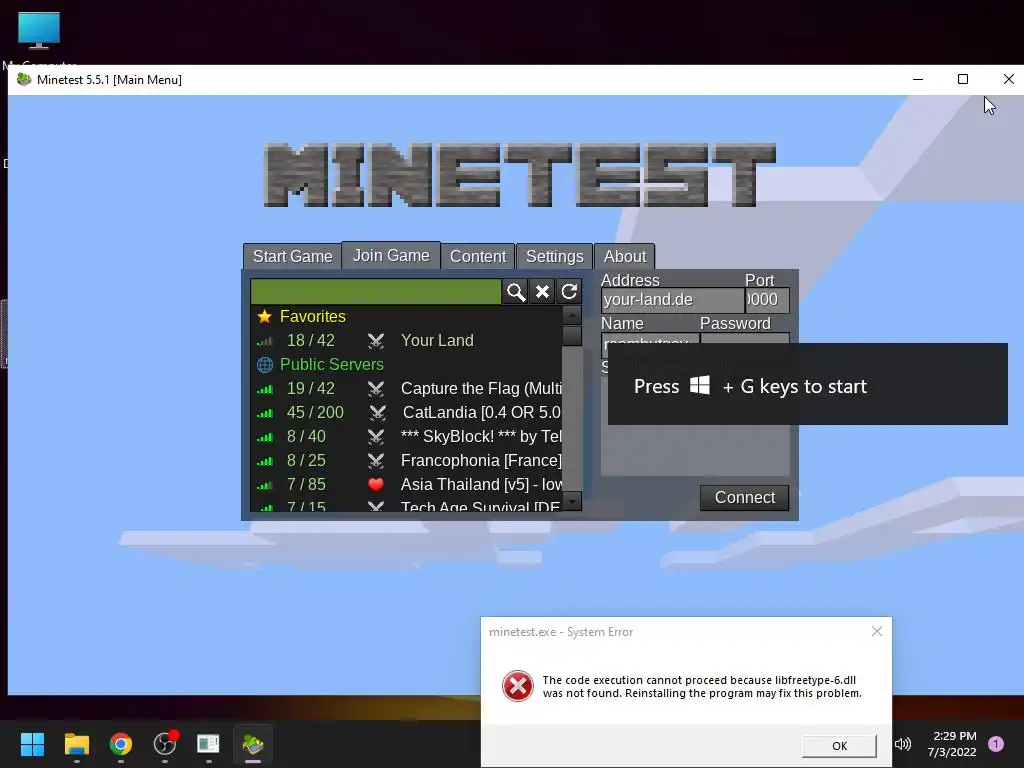The image size is (1024, 768).
Task: Select the Asia Thailand [v5] server
Action: (406, 485)
